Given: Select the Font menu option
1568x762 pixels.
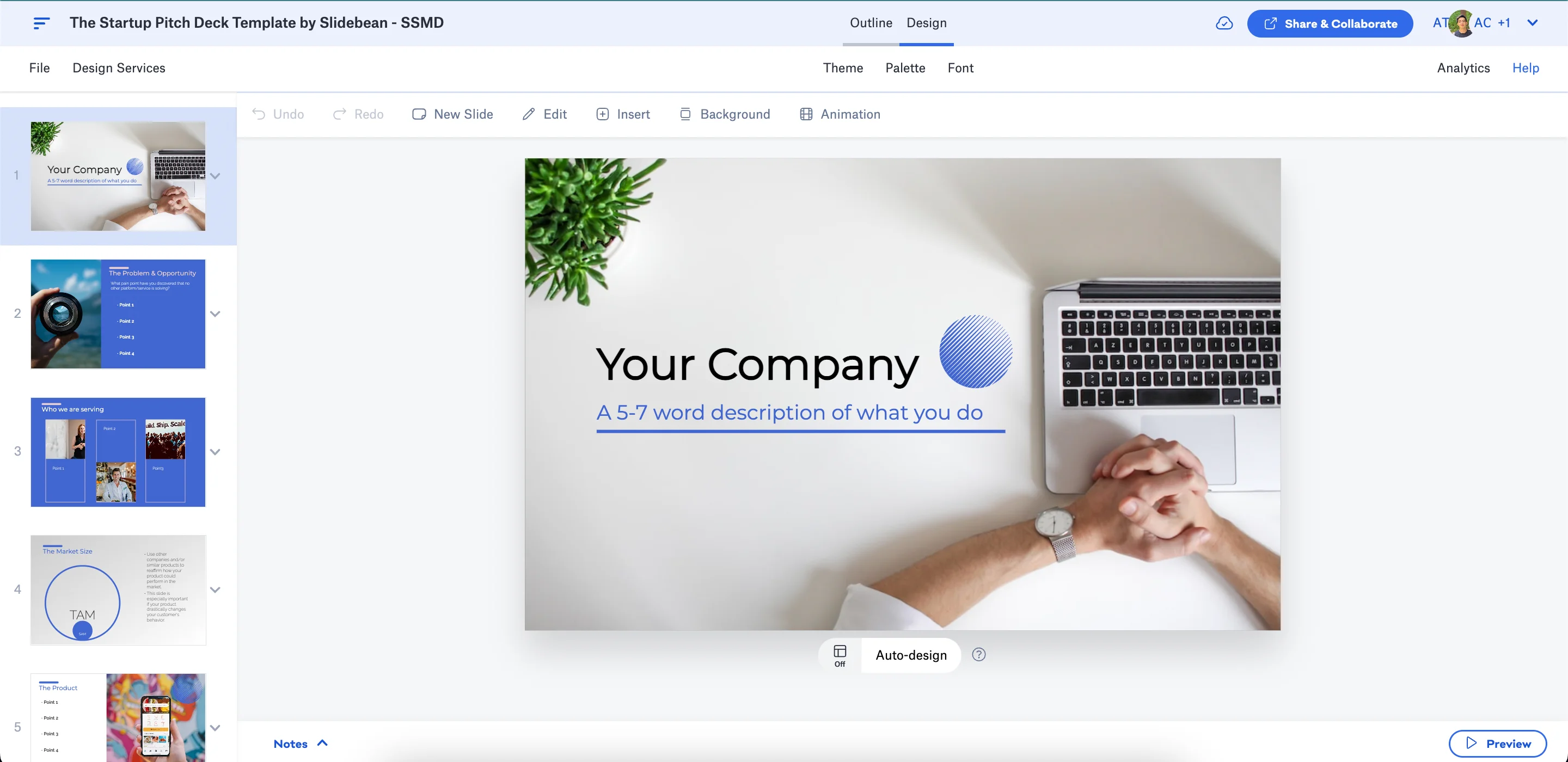Looking at the screenshot, I should pos(960,68).
